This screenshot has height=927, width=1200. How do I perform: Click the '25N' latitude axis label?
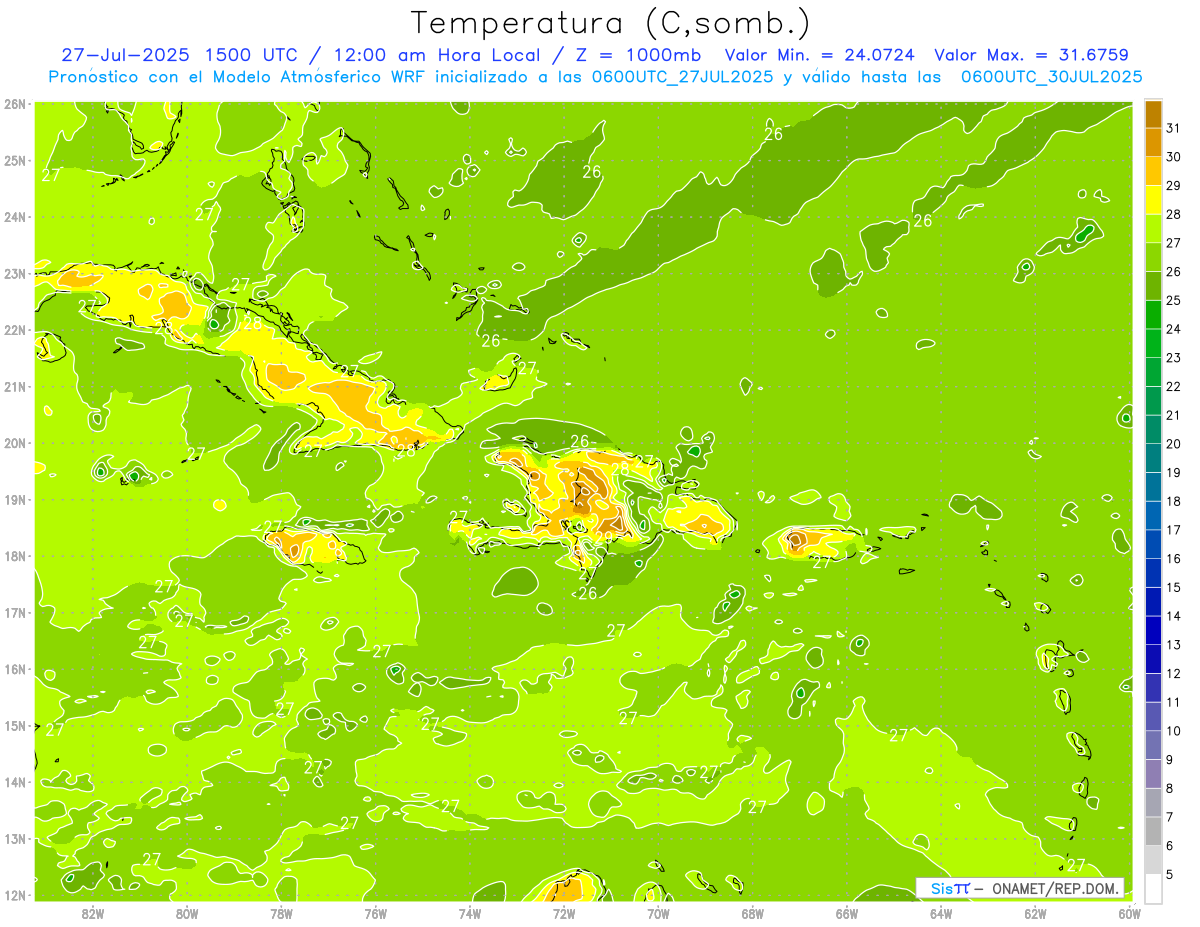coord(15,160)
